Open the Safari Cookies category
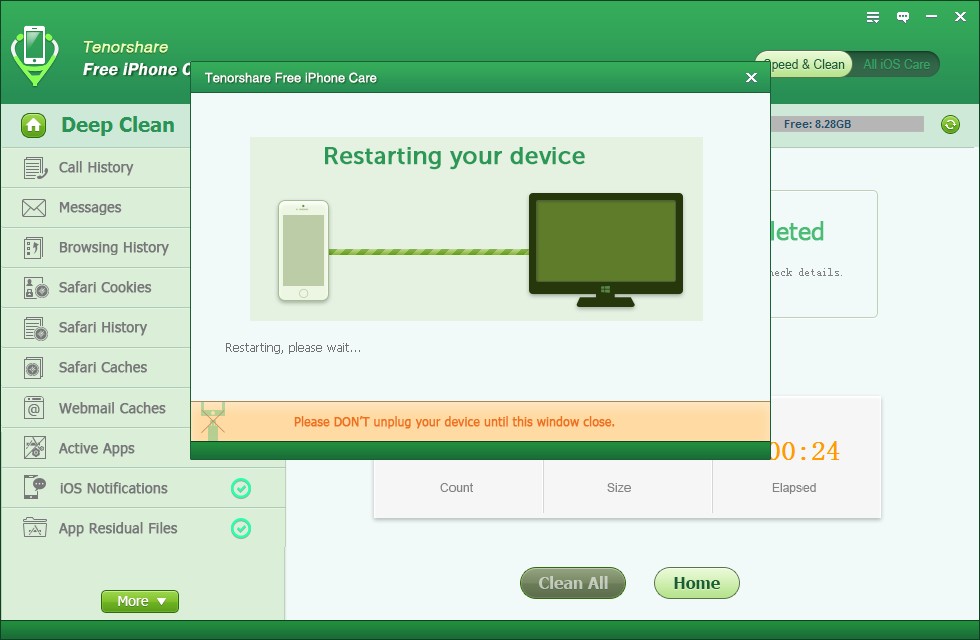Viewport: 980px width, 640px height. pos(96,288)
